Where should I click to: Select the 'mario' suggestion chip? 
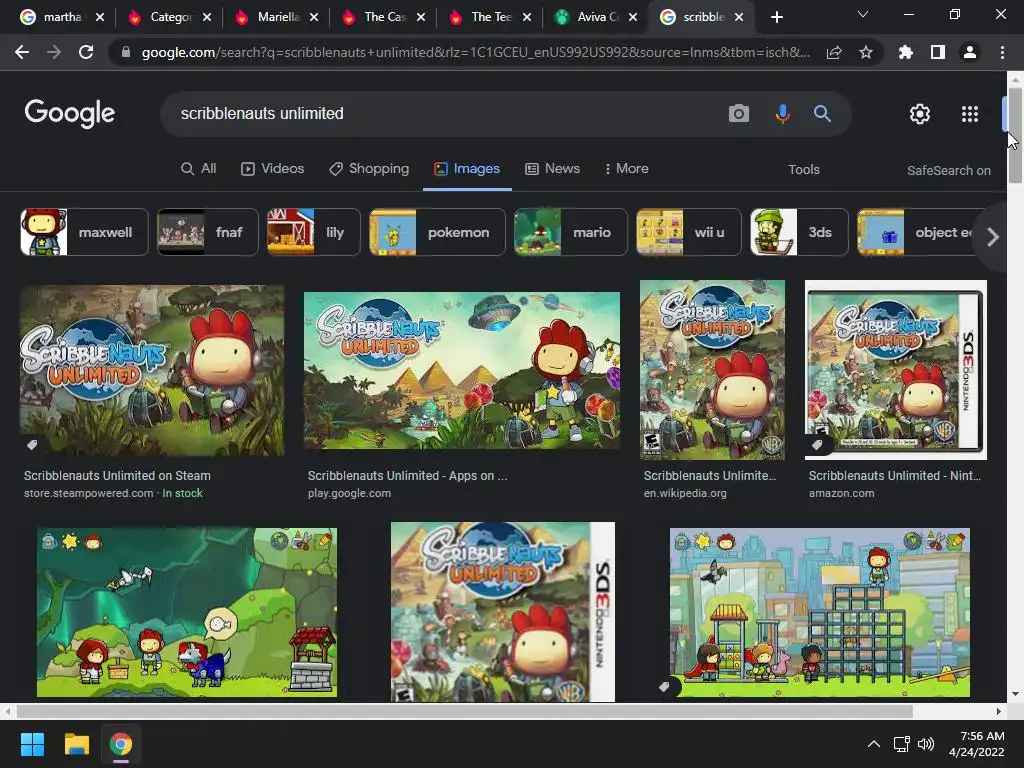571,232
